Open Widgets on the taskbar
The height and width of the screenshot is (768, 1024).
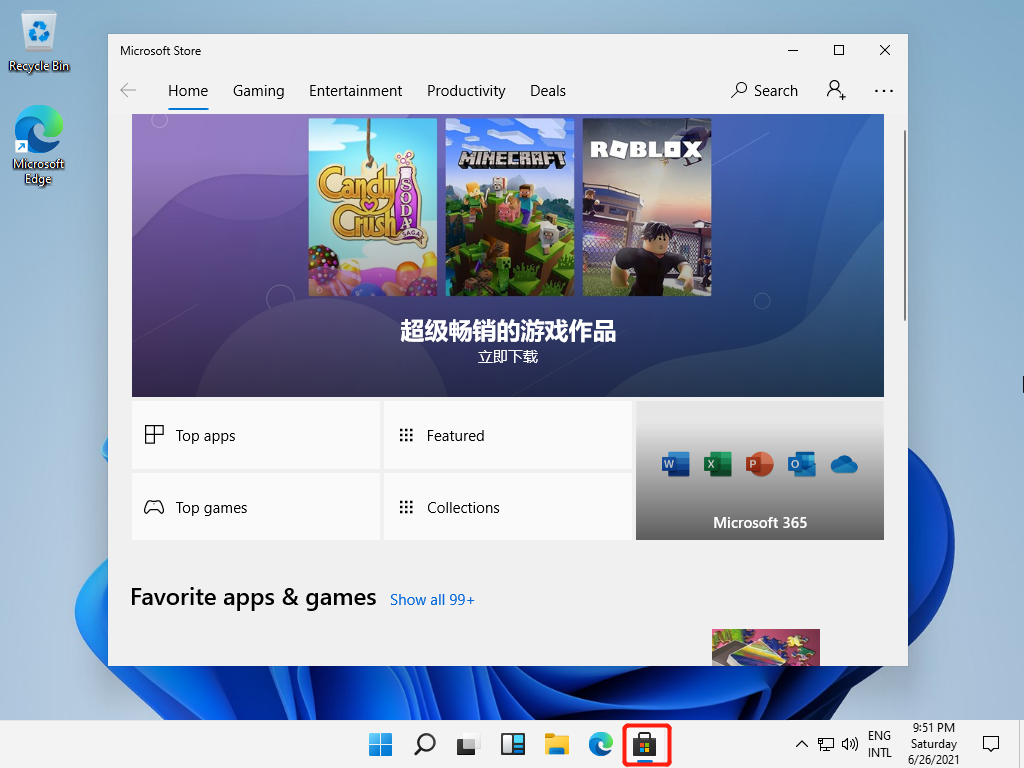point(513,744)
